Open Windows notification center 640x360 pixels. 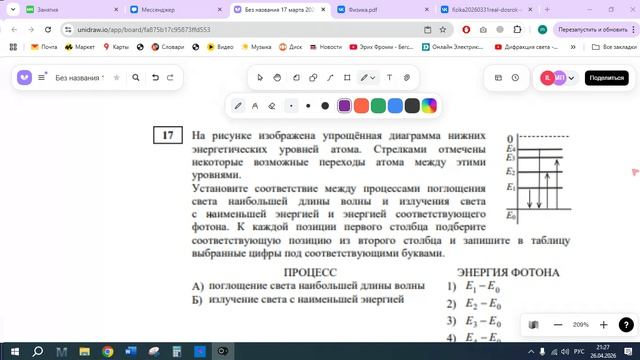[x=628, y=351]
